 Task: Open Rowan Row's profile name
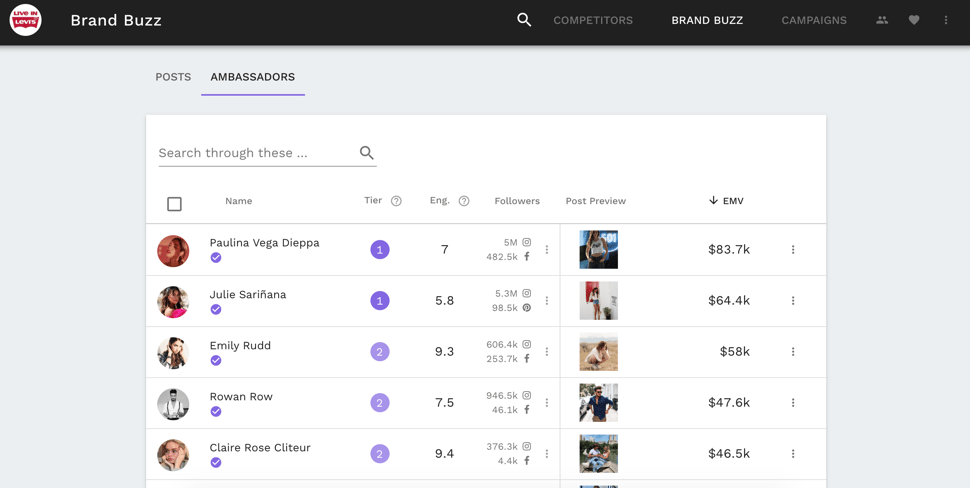(x=241, y=396)
